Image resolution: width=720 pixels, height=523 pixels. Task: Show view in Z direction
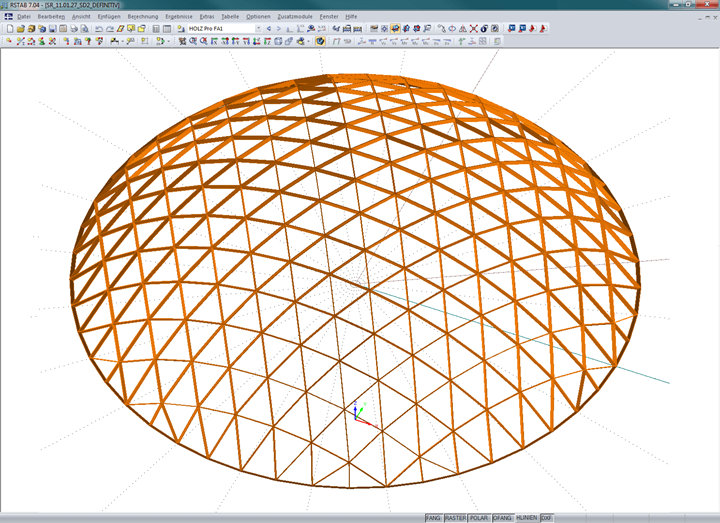[267, 41]
